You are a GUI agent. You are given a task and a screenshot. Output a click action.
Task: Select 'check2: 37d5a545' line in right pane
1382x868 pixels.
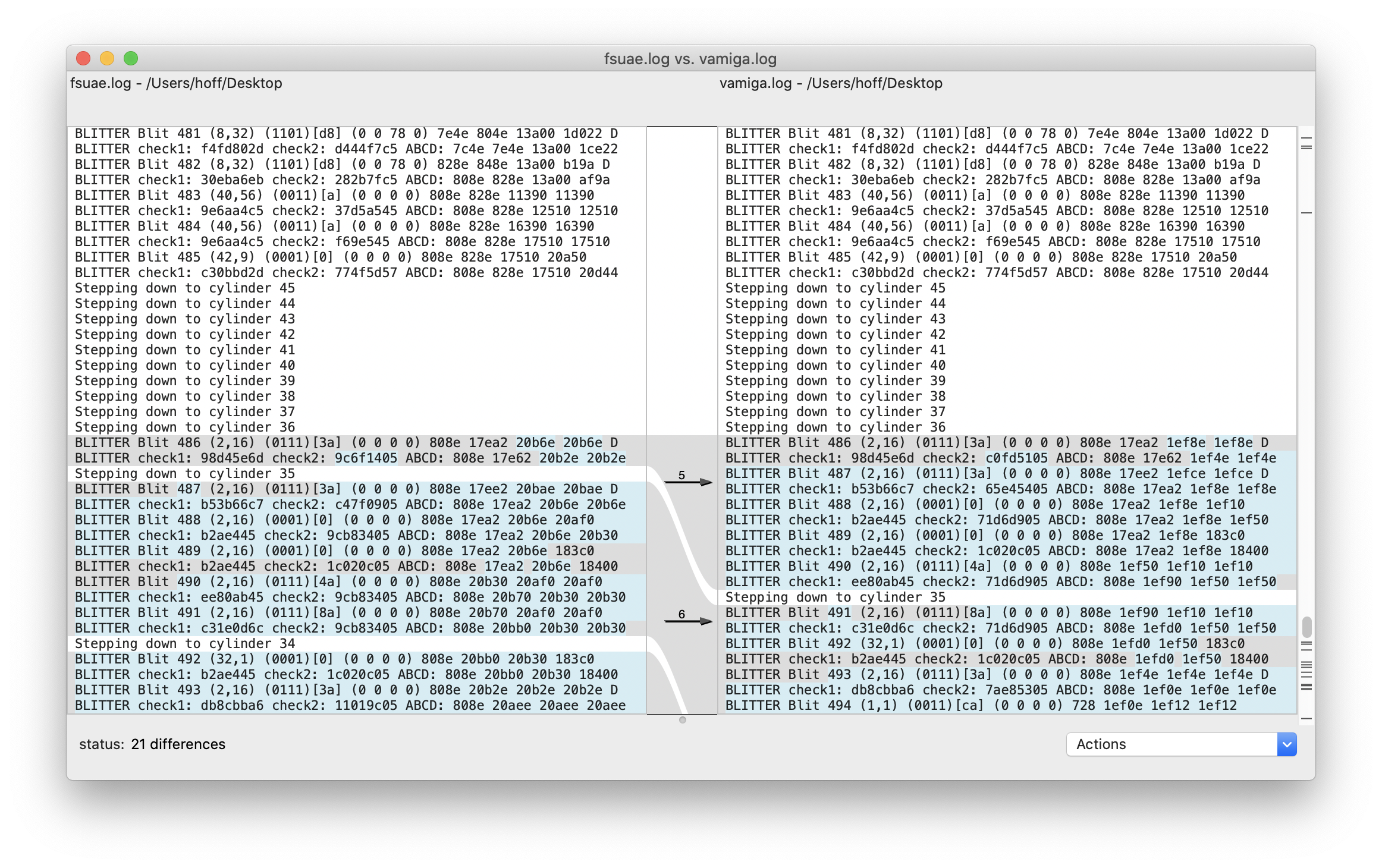[x=997, y=211]
